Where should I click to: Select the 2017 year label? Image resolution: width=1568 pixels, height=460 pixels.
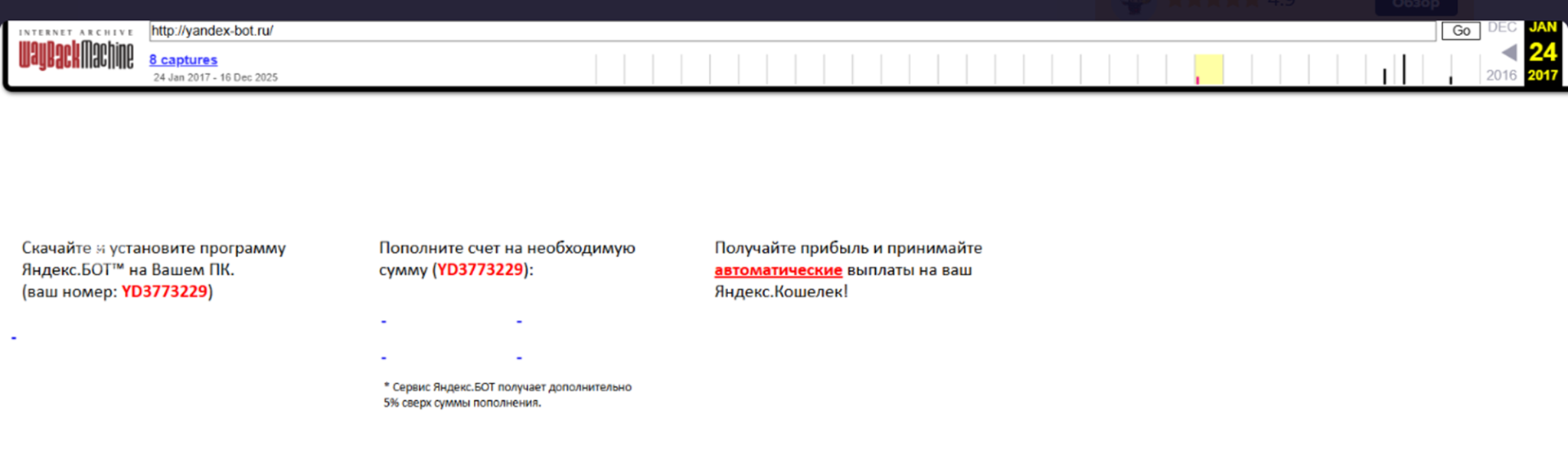(1543, 75)
